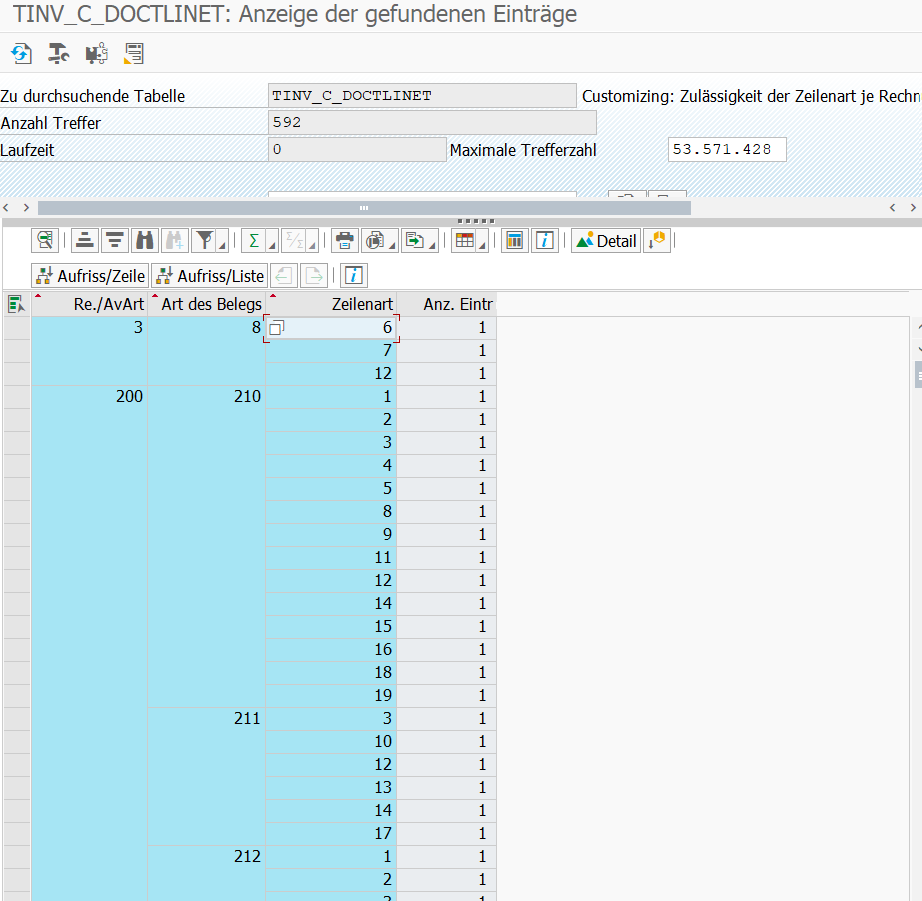This screenshot has height=901, width=922.
Task: Open the layout selection dropdown
Action: pyautogui.click(x=482, y=242)
